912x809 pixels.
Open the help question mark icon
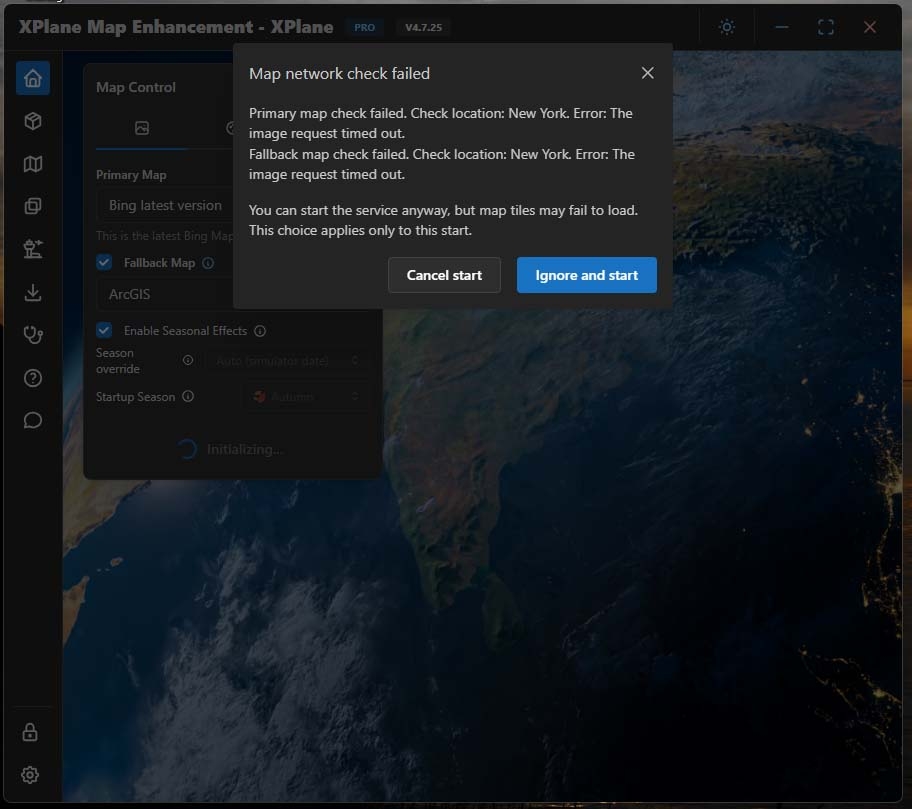(x=33, y=378)
